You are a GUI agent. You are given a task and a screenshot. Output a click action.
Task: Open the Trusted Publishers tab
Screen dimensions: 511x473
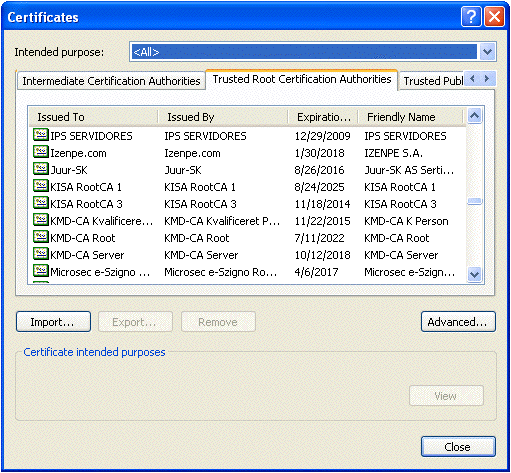coord(432,81)
